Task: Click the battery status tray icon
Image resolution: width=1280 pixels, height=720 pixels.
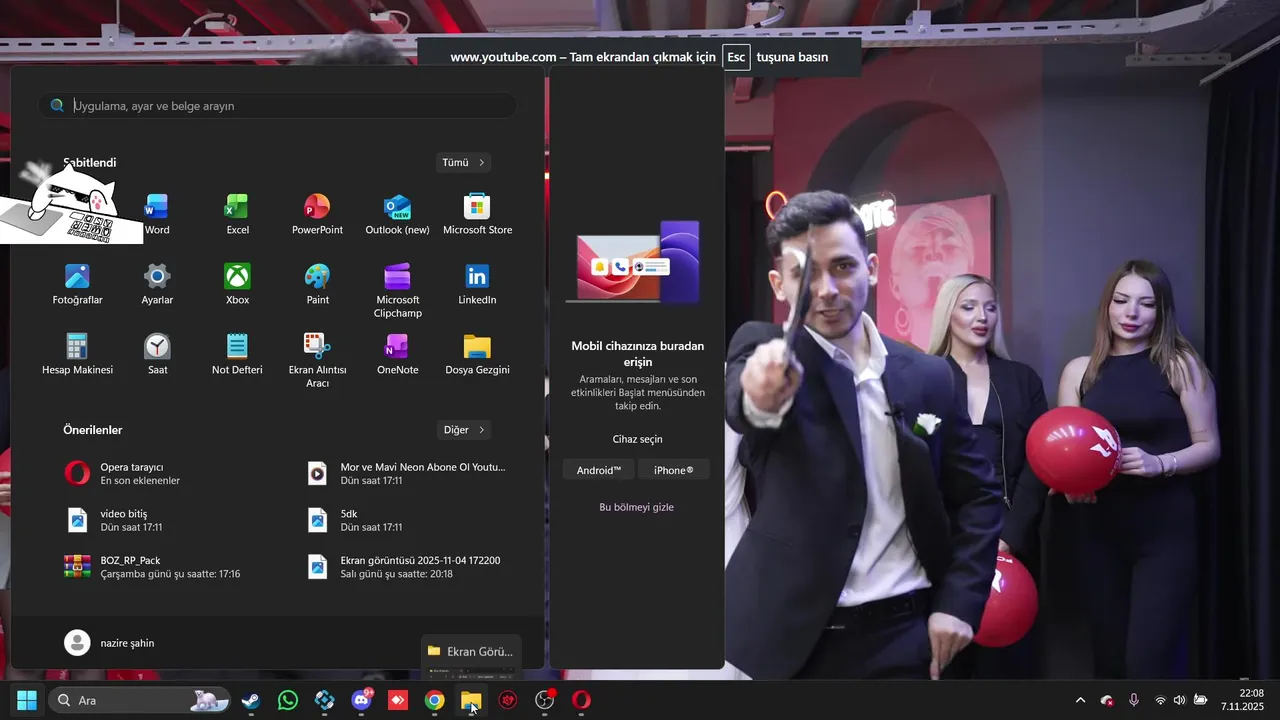Action: pyautogui.click(x=1200, y=700)
